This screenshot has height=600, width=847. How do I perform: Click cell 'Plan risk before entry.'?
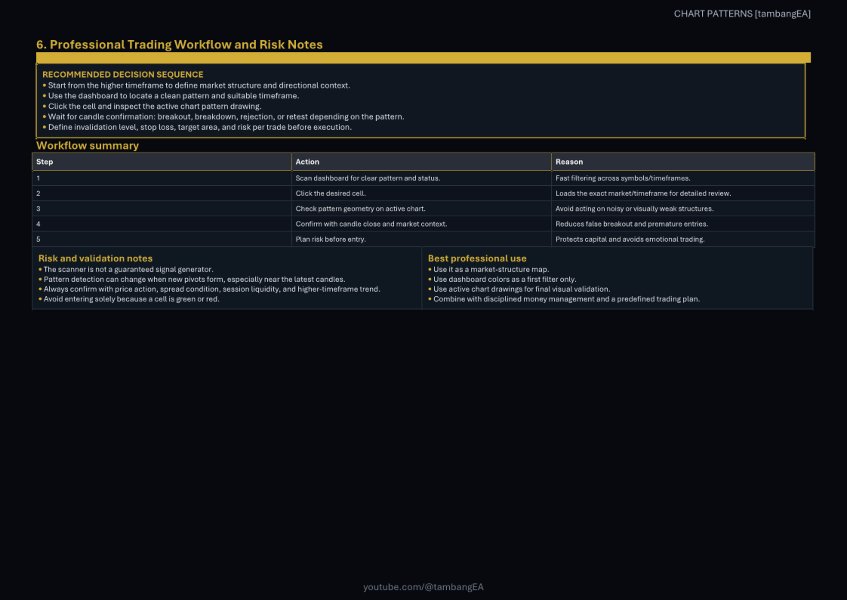[421, 239]
